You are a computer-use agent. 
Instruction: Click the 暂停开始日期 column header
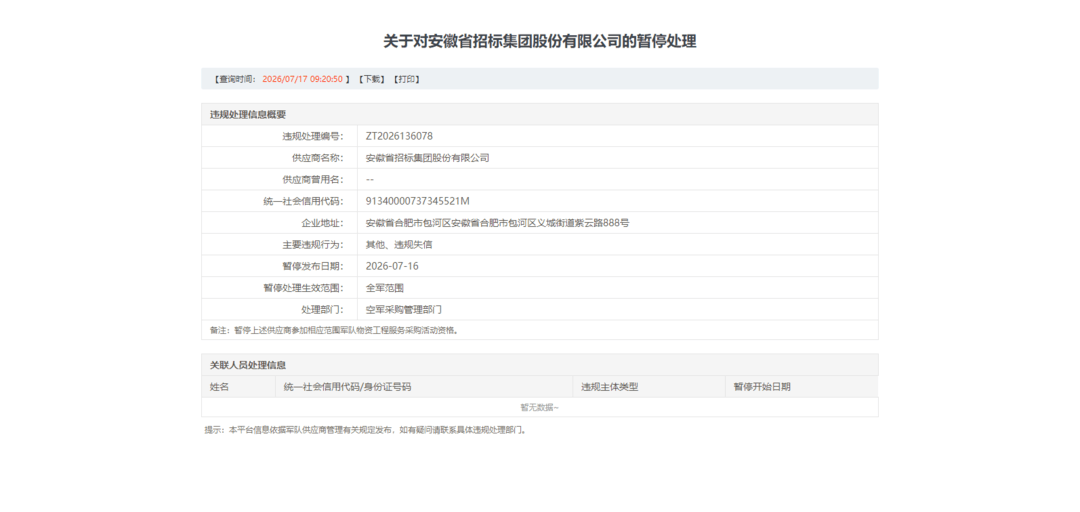[x=802, y=387]
